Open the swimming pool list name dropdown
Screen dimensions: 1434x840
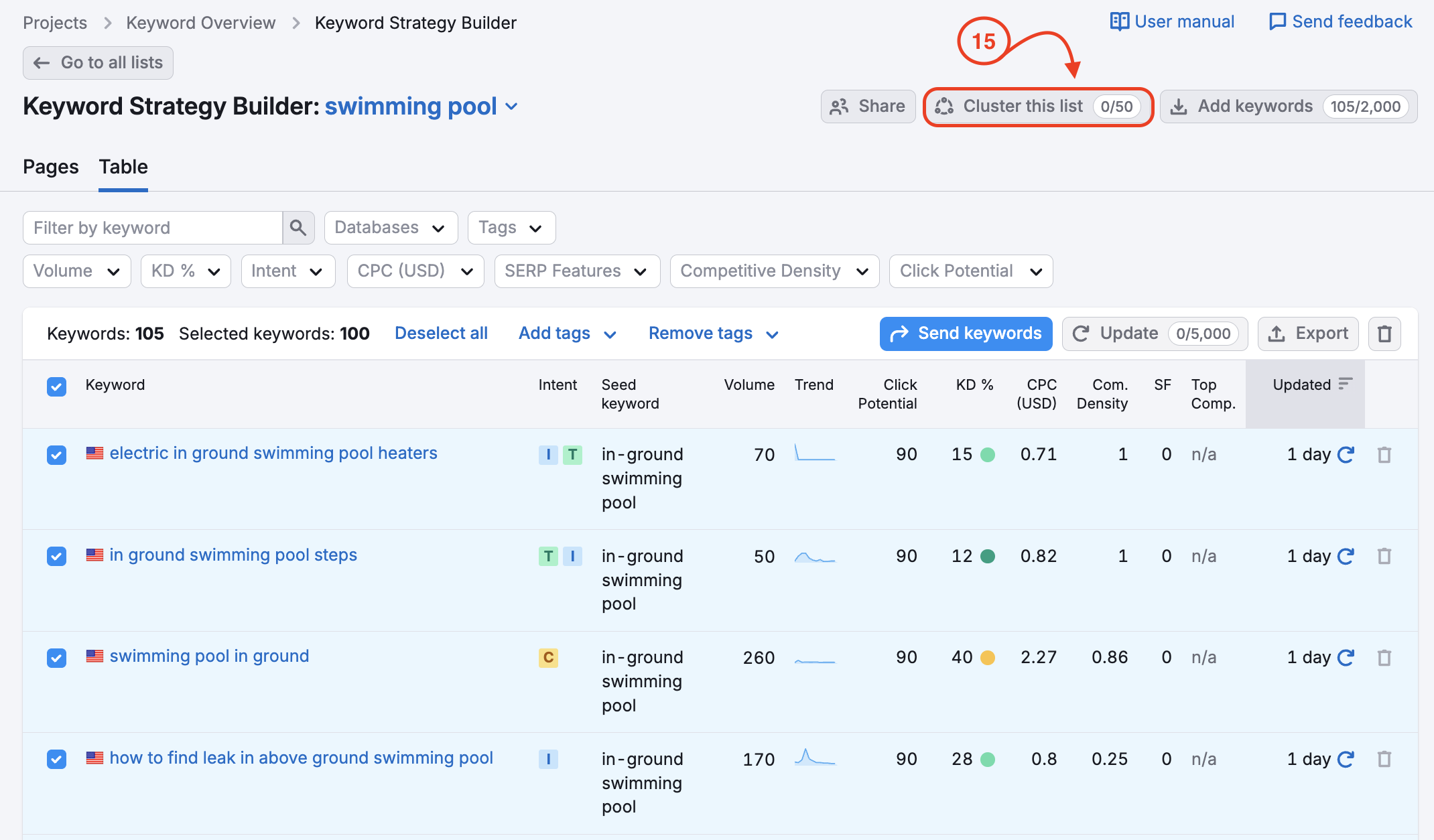click(512, 106)
